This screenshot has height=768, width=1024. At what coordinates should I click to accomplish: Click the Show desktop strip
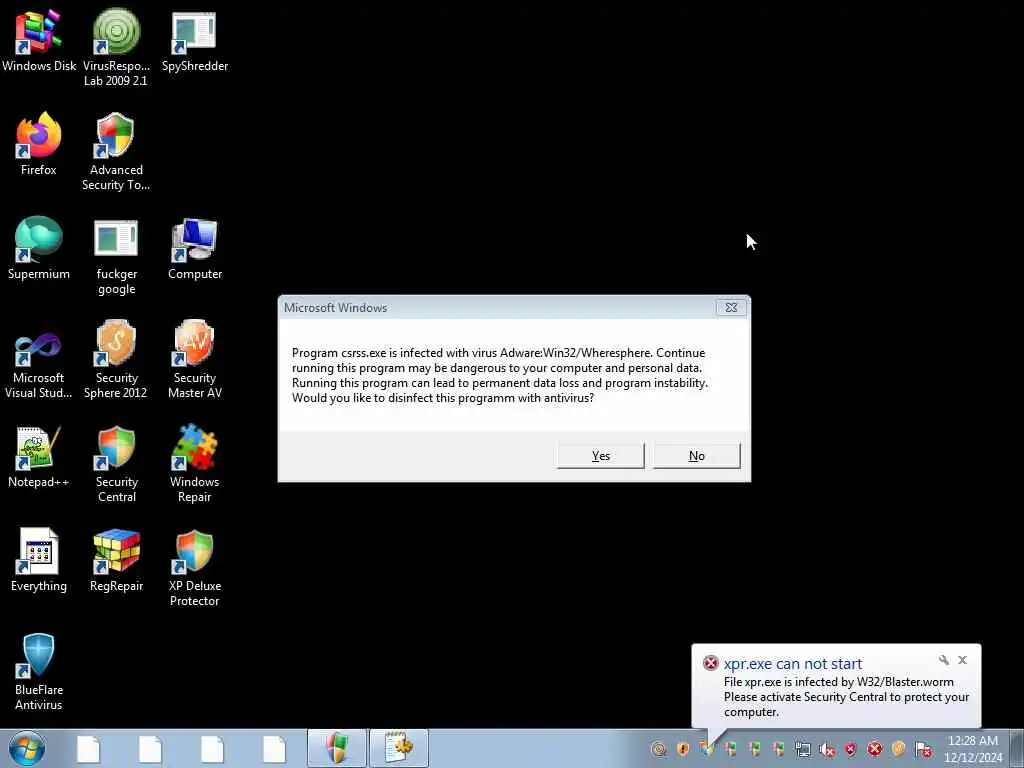tap(1017, 748)
